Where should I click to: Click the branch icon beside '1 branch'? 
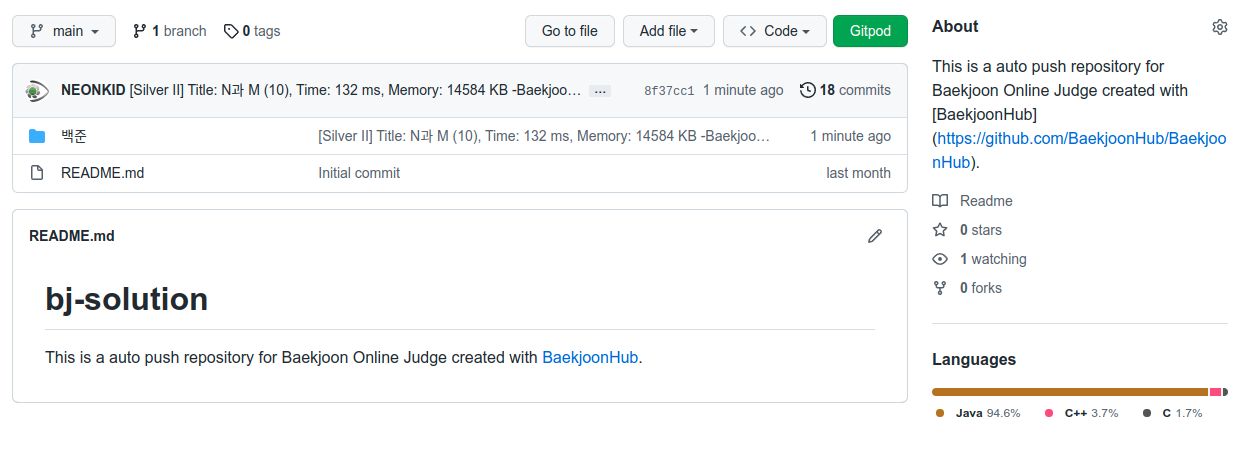click(x=140, y=31)
